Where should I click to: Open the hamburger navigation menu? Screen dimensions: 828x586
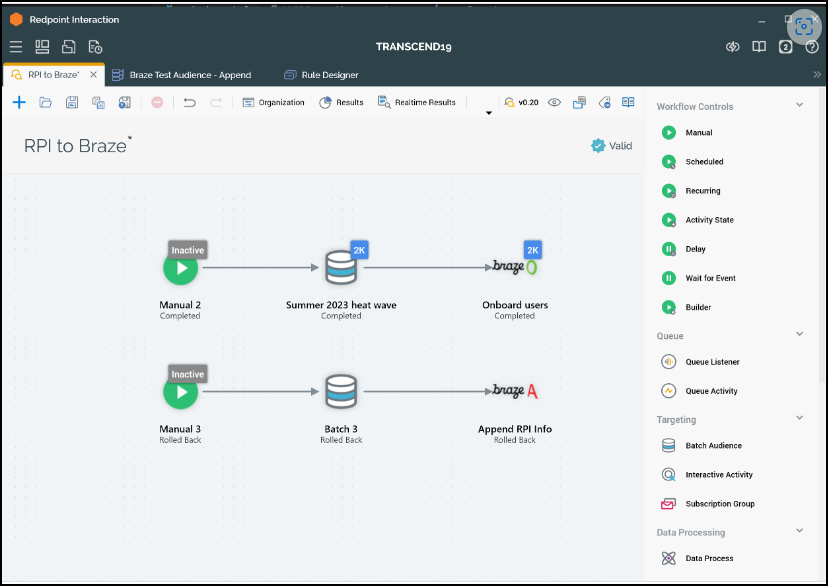[16, 47]
